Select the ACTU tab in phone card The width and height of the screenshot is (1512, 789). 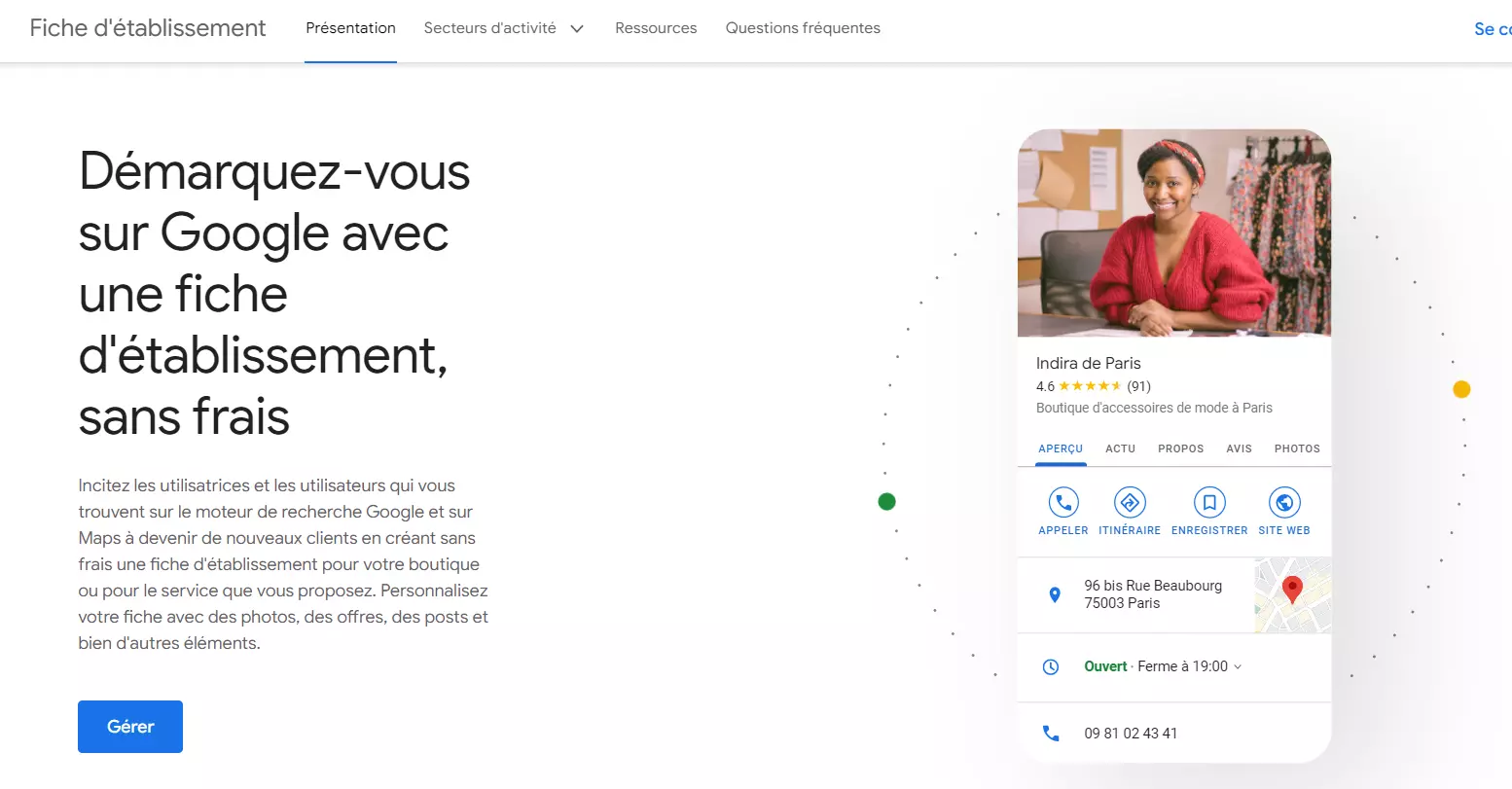tap(1121, 448)
